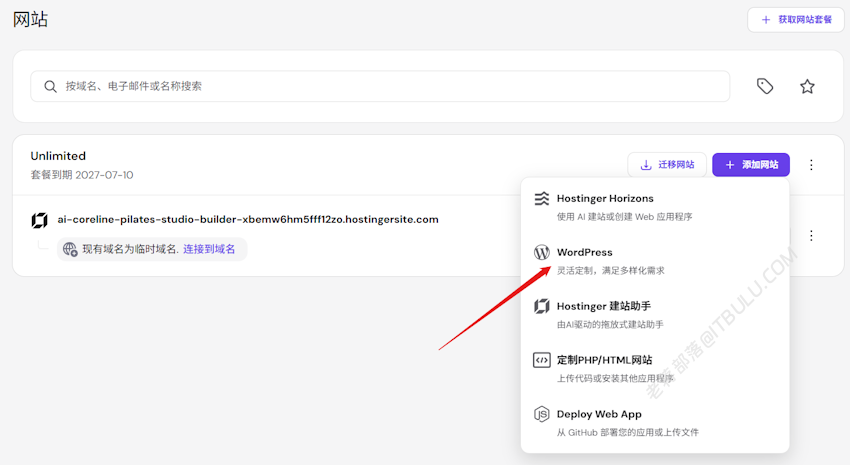The width and height of the screenshot is (850, 465).
Task: Click the globe temporary domain icon
Action: click(x=70, y=249)
